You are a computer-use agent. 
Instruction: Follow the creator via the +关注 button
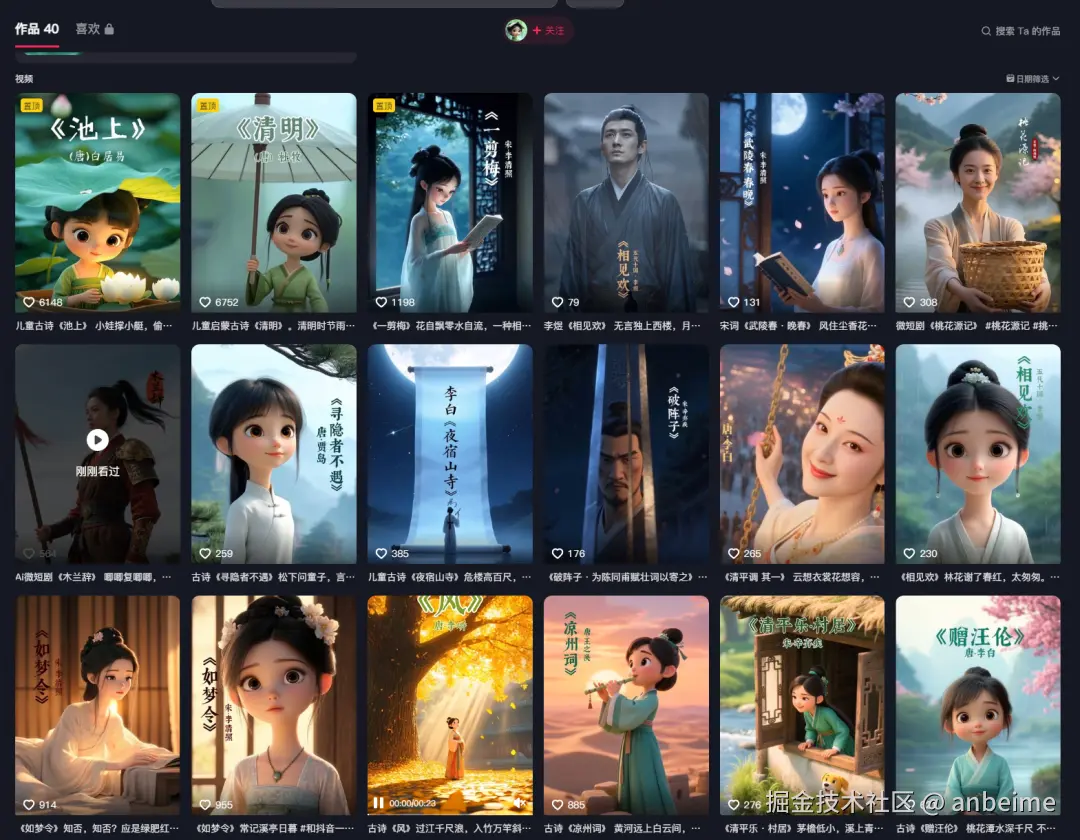(x=549, y=30)
